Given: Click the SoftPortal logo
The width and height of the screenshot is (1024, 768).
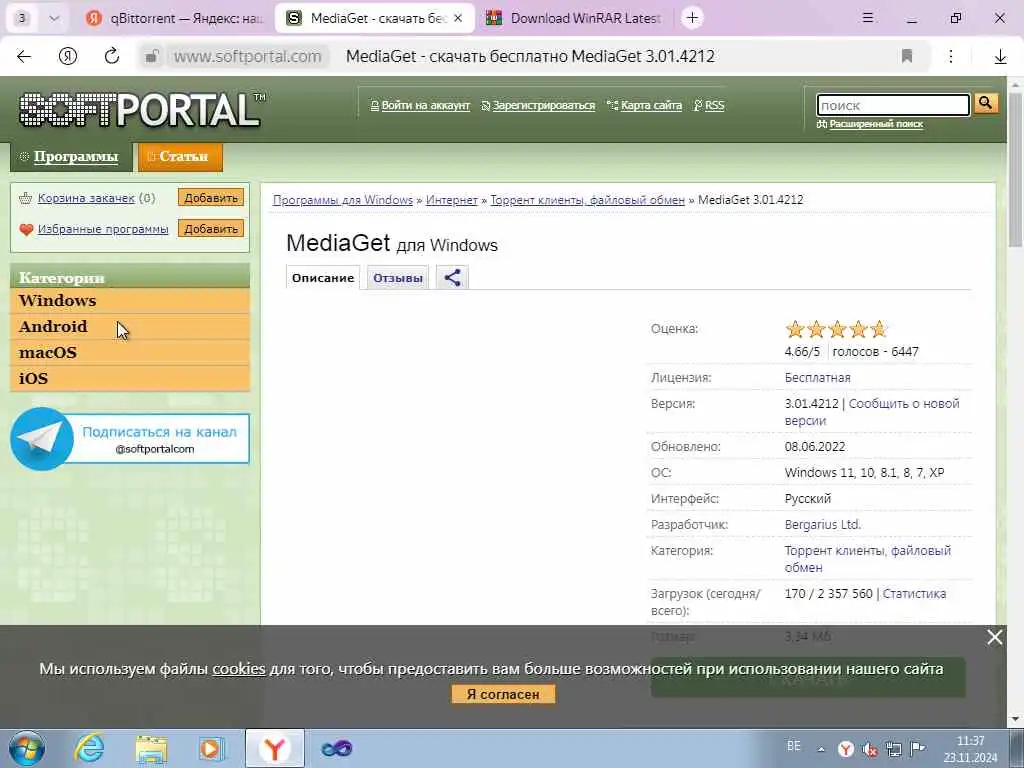Looking at the screenshot, I should click(x=140, y=109).
